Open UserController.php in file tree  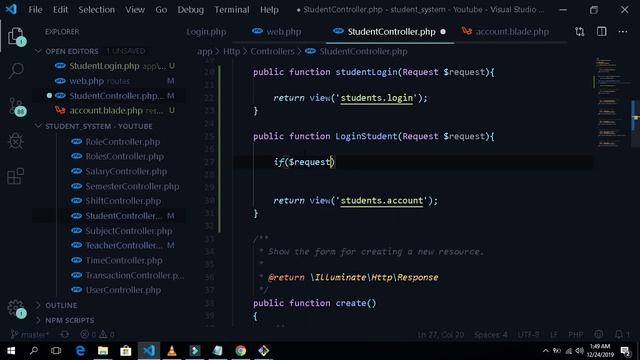coord(109,290)
